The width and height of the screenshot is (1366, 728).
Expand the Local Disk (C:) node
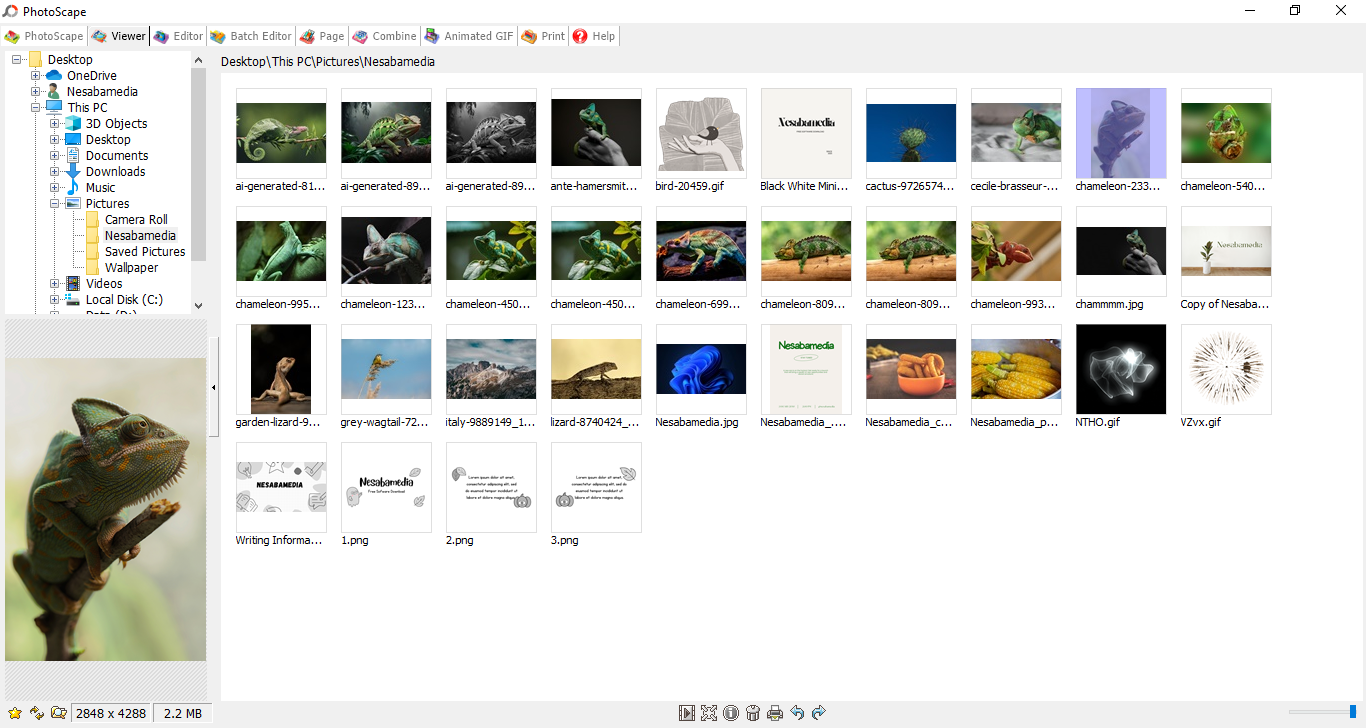(x=55, y=300)
